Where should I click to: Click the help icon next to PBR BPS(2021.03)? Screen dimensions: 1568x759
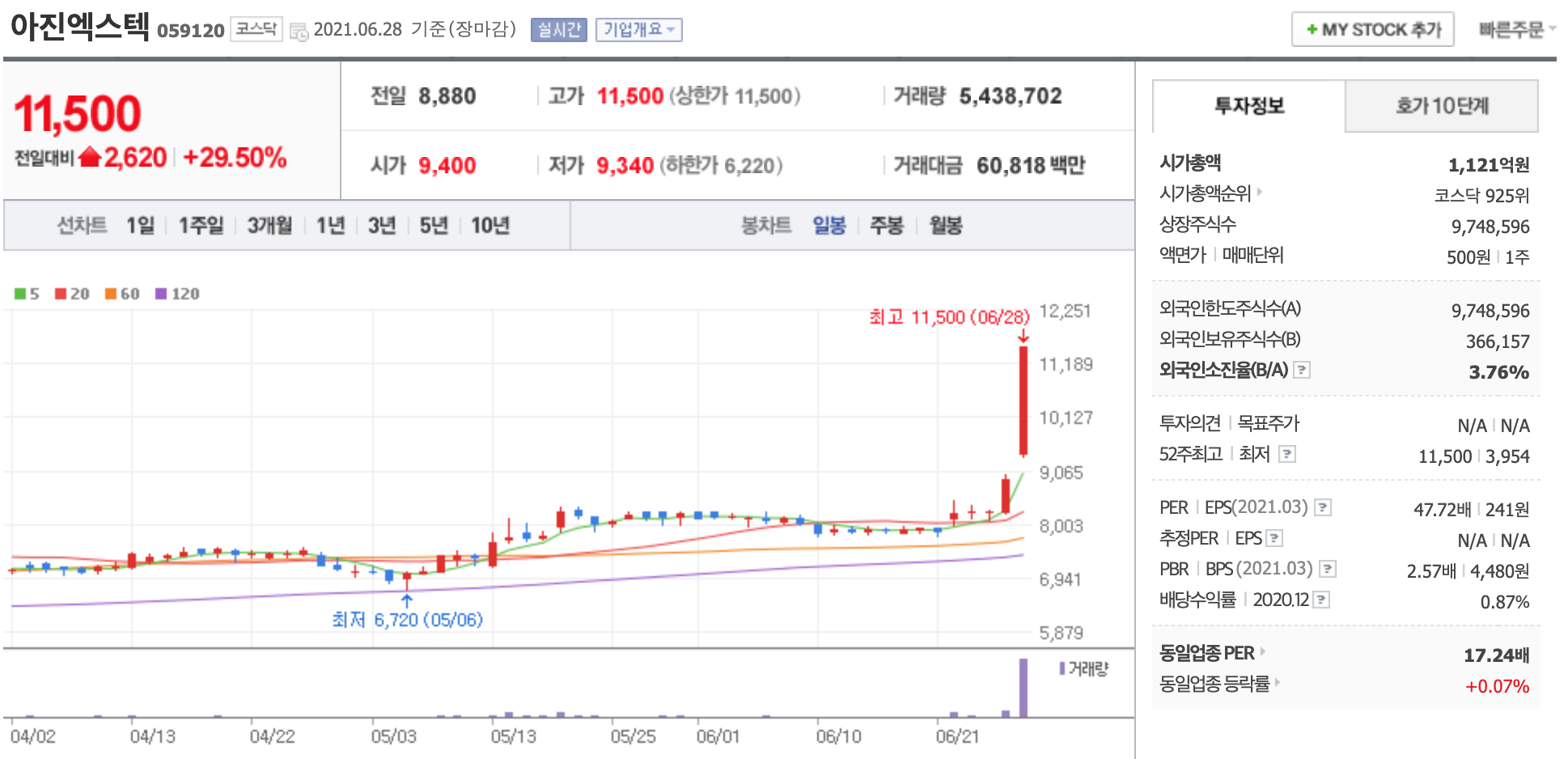point(1328,569)
